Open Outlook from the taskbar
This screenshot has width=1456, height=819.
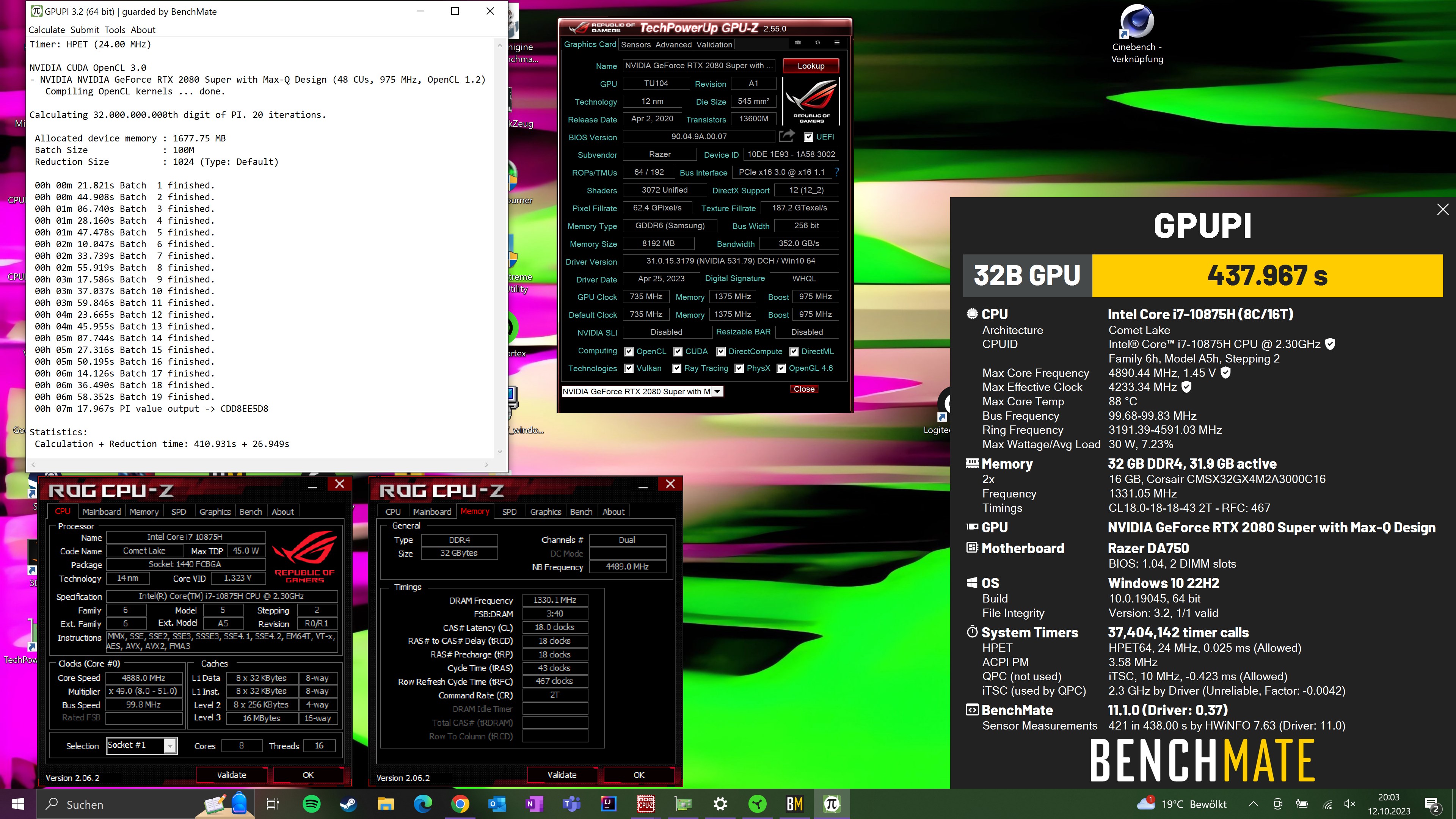tap(497, 804)
